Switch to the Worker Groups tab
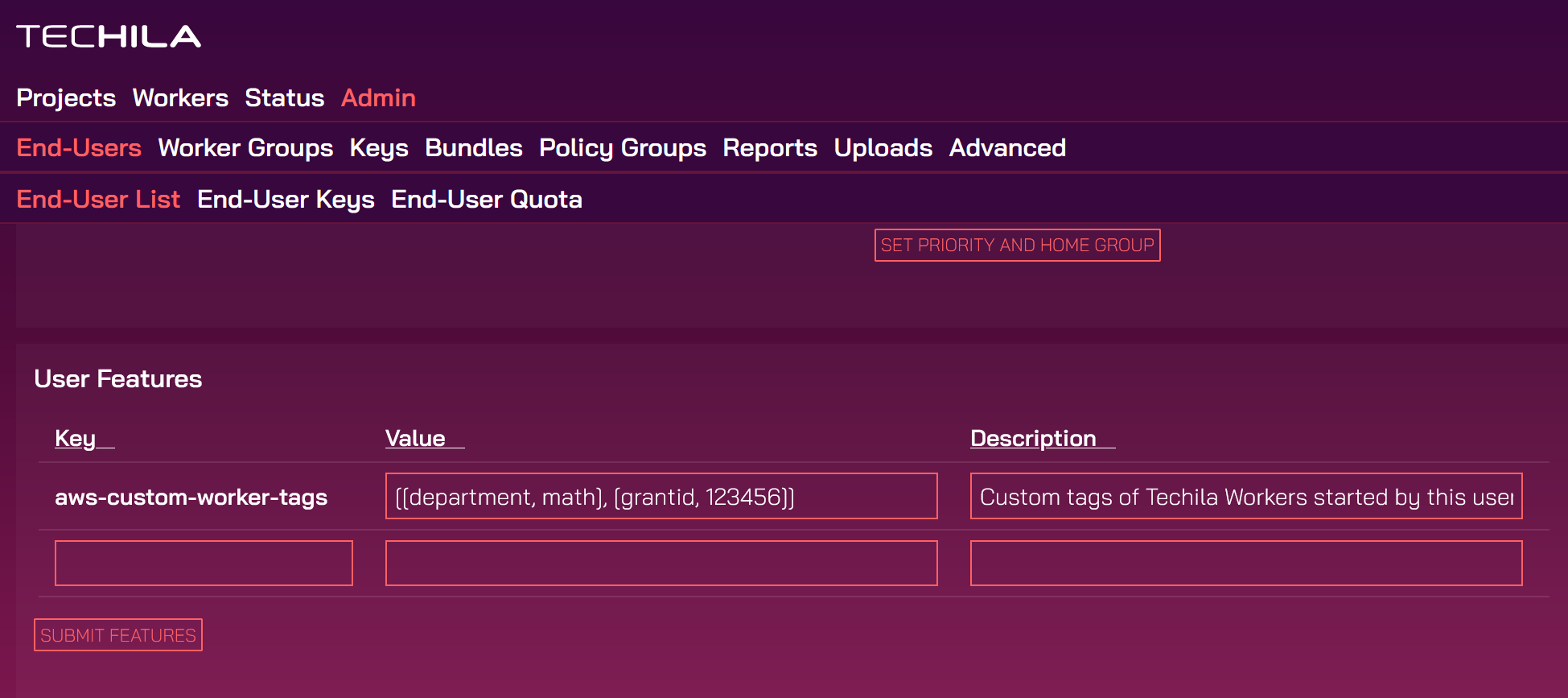The width and height of the screenshot is (1568, 698). (245, 148)
